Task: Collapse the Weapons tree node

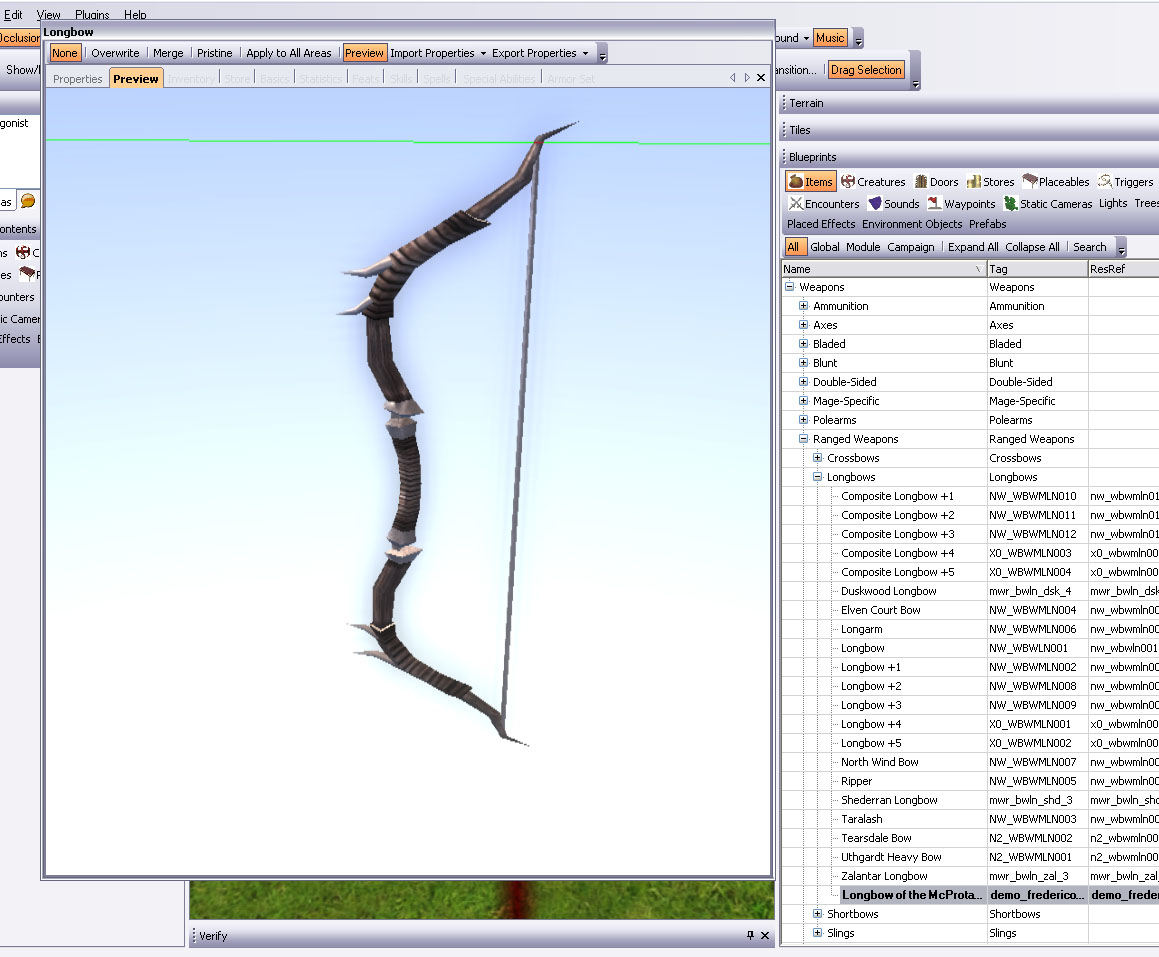Action: (789, 287)
